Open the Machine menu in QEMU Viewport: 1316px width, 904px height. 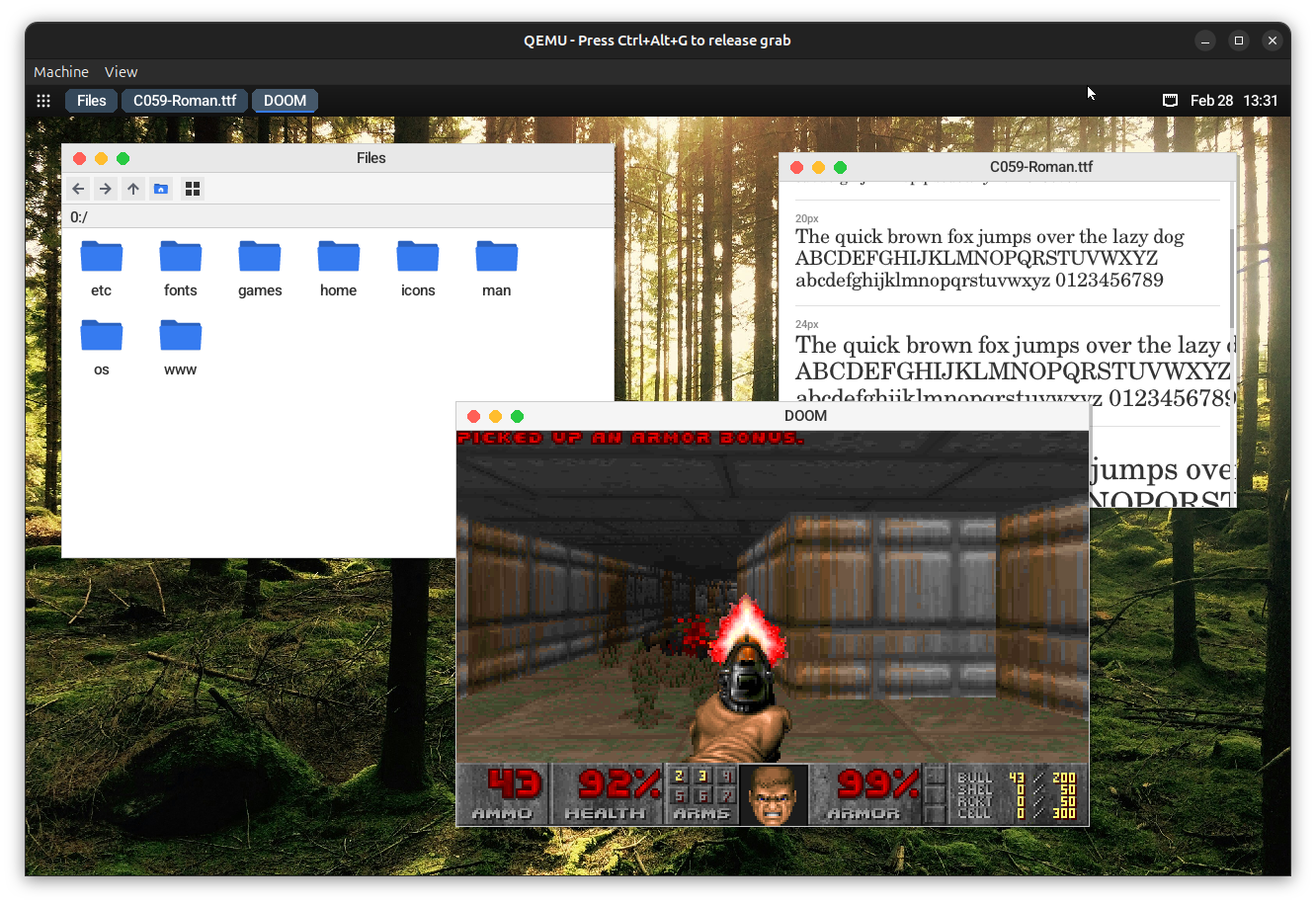click(61, 72)
